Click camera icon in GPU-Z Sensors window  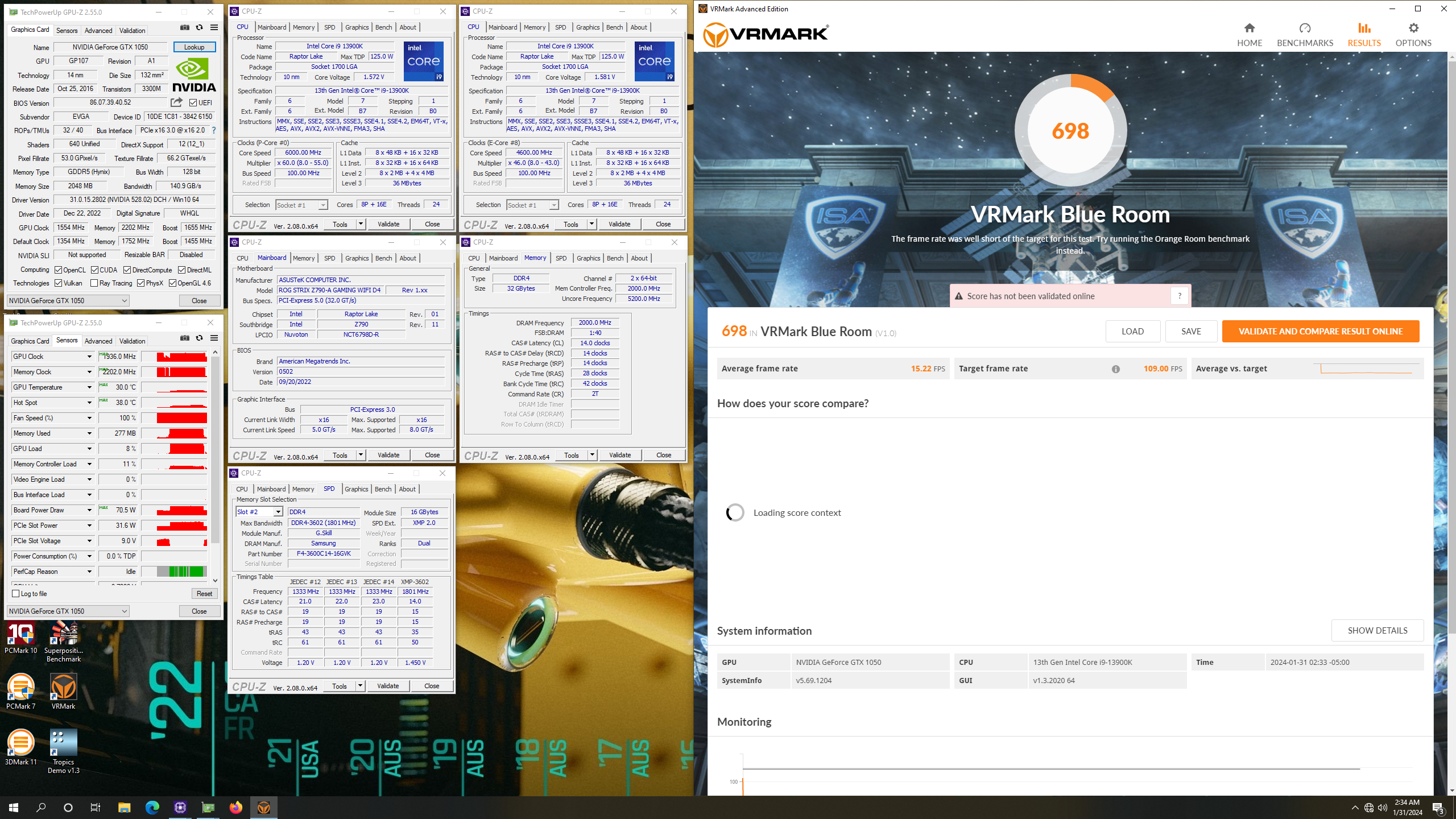185,338
